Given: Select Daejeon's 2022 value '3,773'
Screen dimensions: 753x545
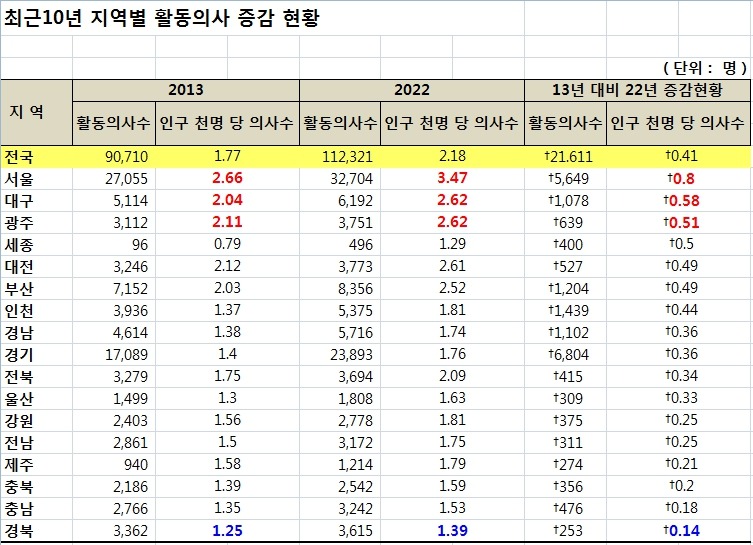Looking at the screenshot, I should 355,266.
